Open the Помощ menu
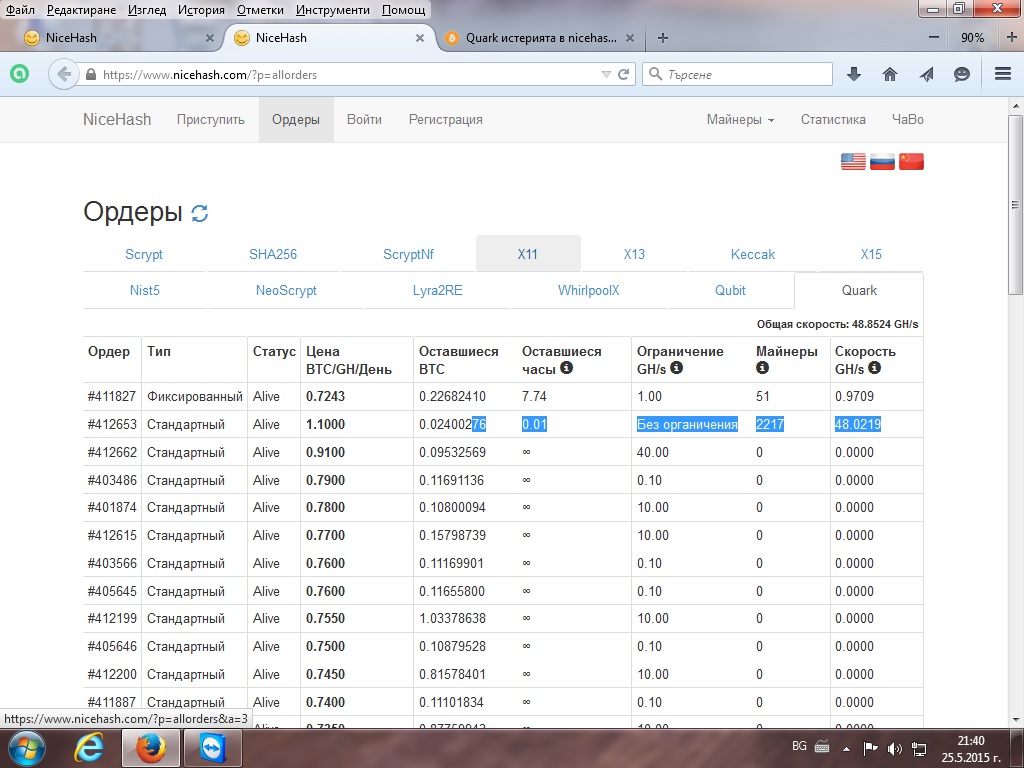Image resolution: width=1024 pixels, height=768 pixels. pos(403,10)
